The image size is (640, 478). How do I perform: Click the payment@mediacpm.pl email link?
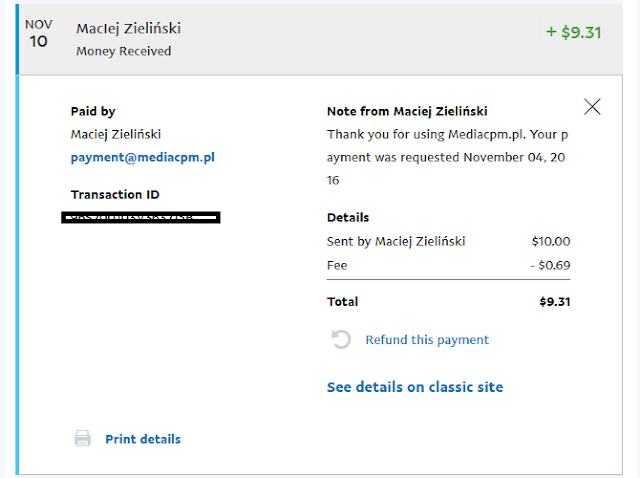[142, 158]
